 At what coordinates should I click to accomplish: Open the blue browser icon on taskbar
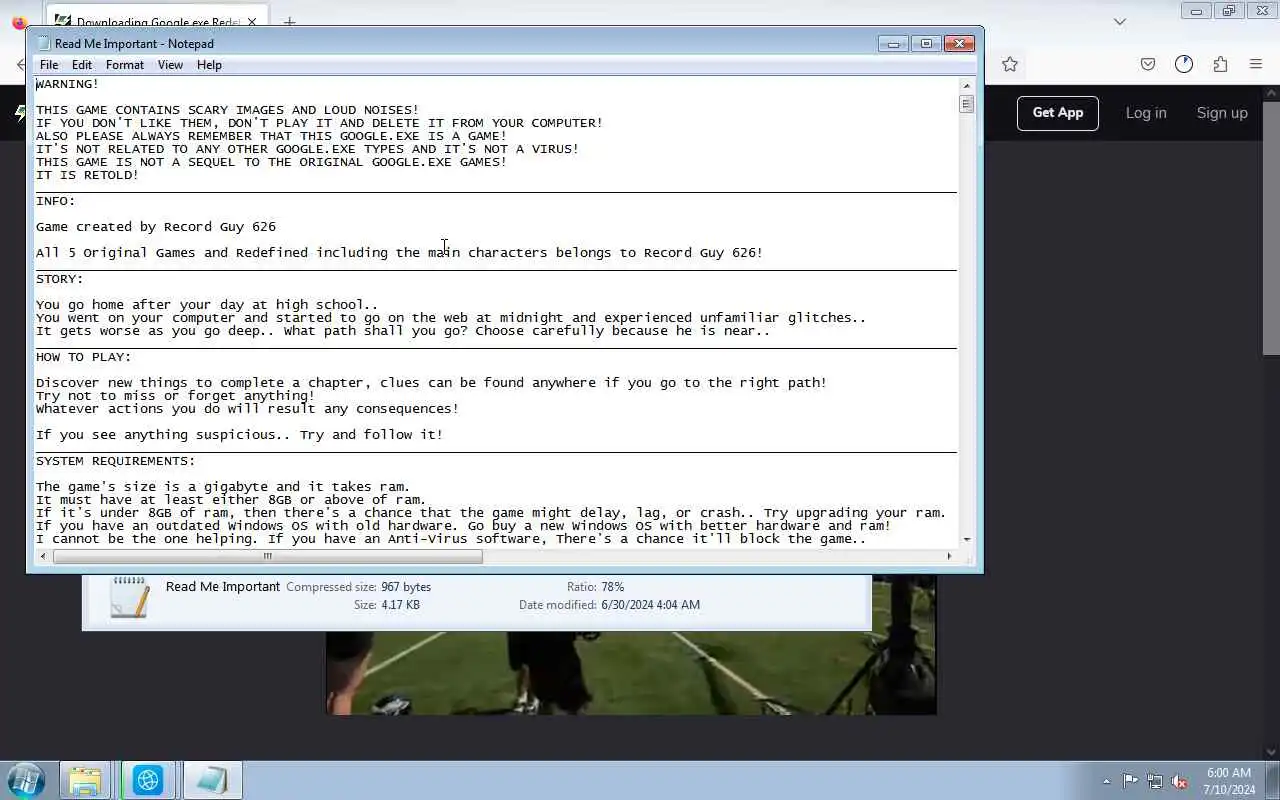point(148,780)
